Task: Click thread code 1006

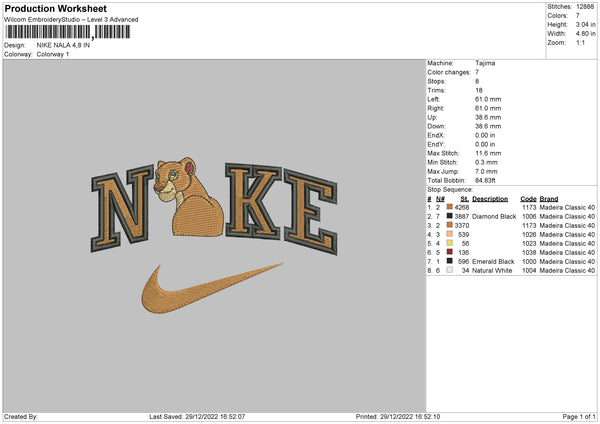Action: point(529,217)
